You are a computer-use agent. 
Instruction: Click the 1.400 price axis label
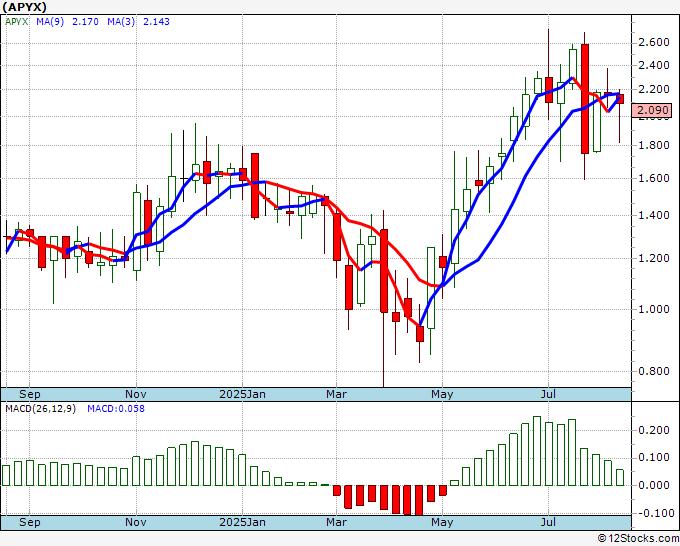tap(654, 215)
